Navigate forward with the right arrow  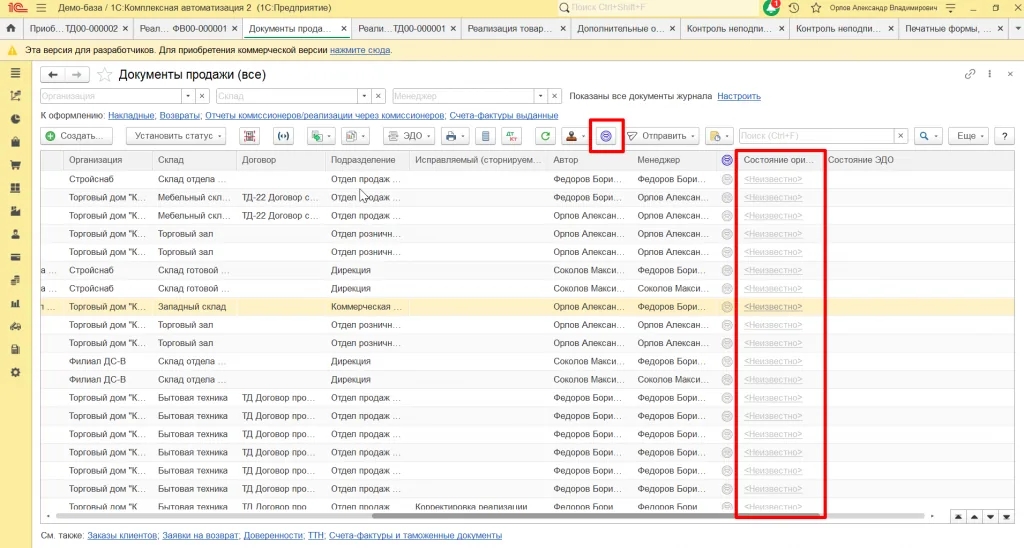[76, 74]
